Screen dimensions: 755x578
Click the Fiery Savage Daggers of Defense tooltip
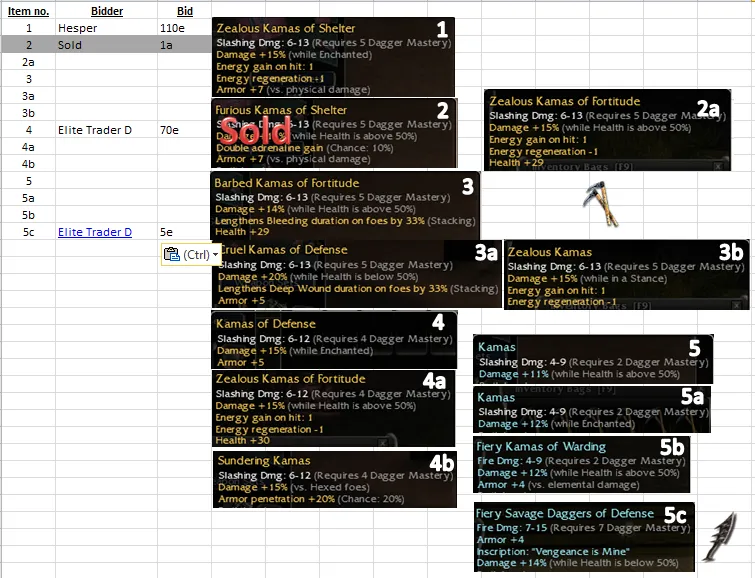[585, 536]
